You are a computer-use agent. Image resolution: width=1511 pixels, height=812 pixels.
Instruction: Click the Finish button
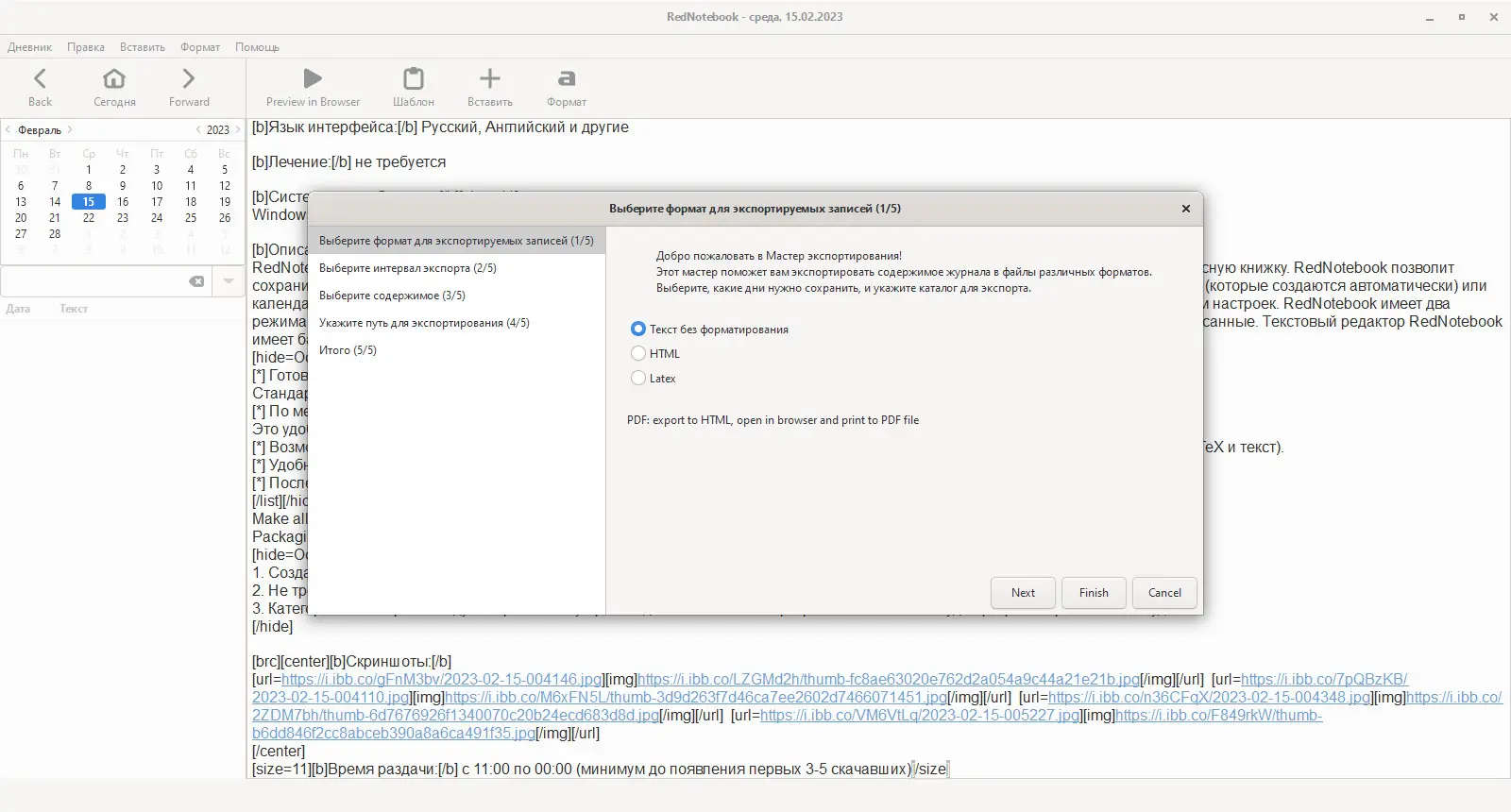[x=1094, y=593]
